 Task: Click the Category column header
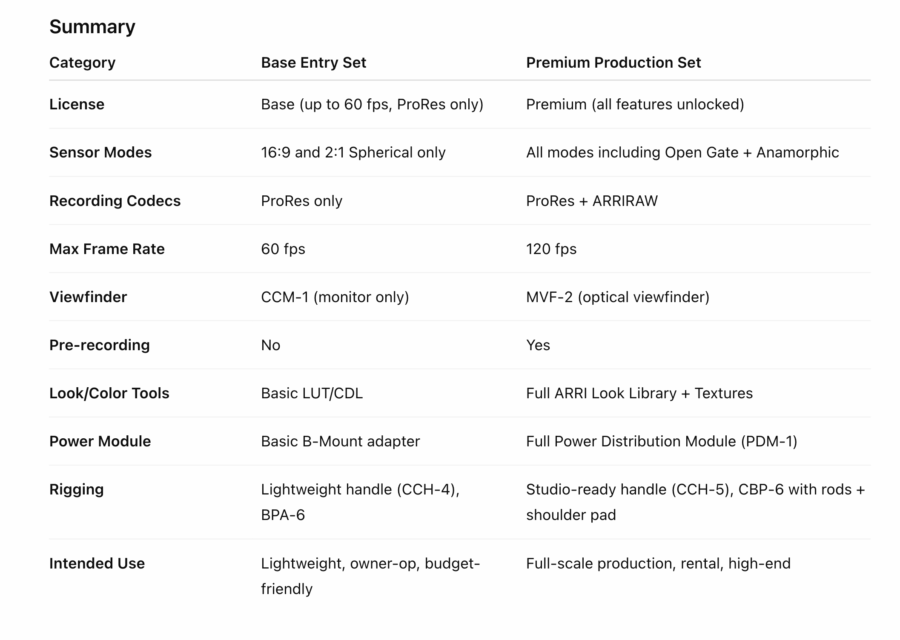point(82,62)
